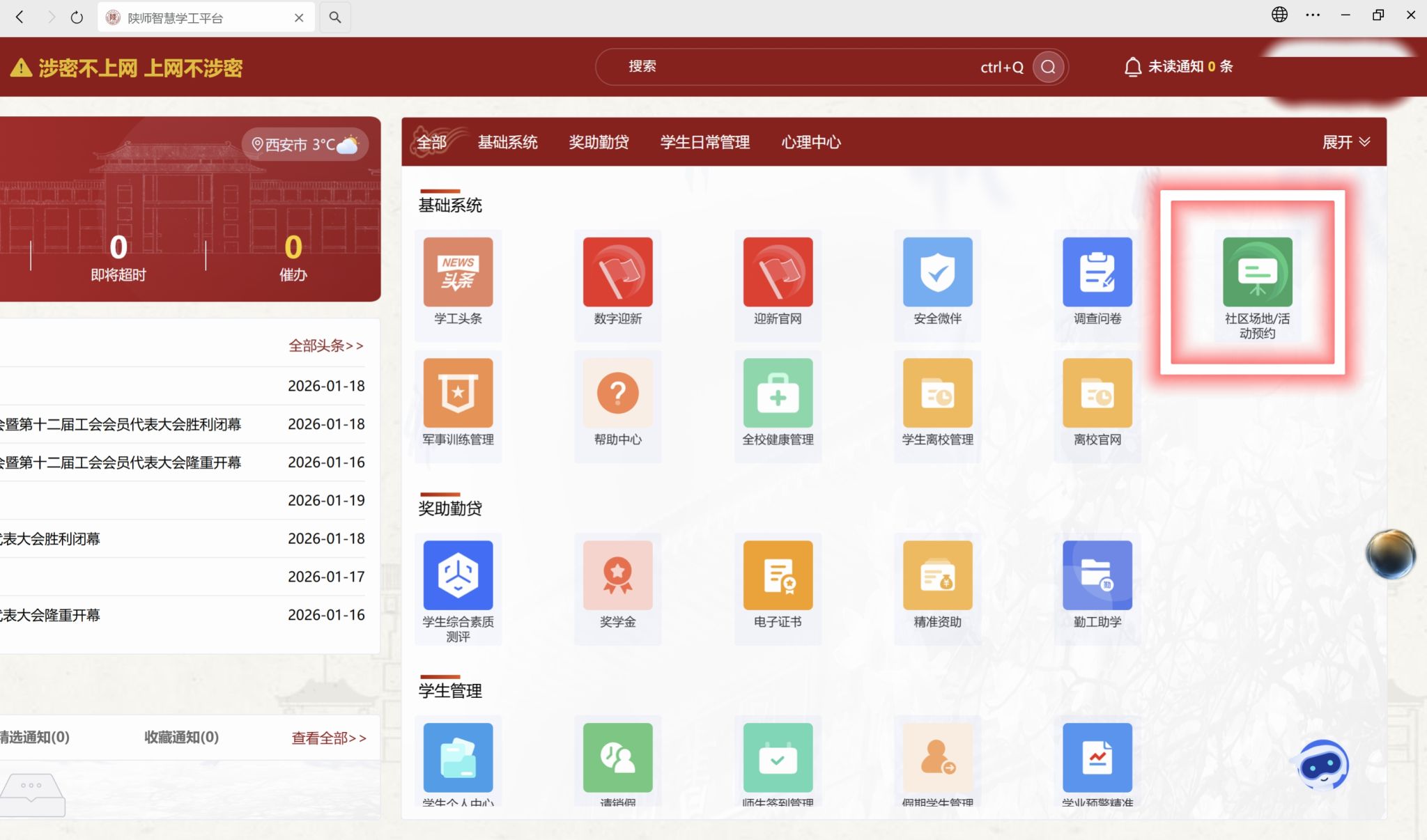Click the 查看全部>> notifications link
Screen dimensions: 1427x840
328,738
